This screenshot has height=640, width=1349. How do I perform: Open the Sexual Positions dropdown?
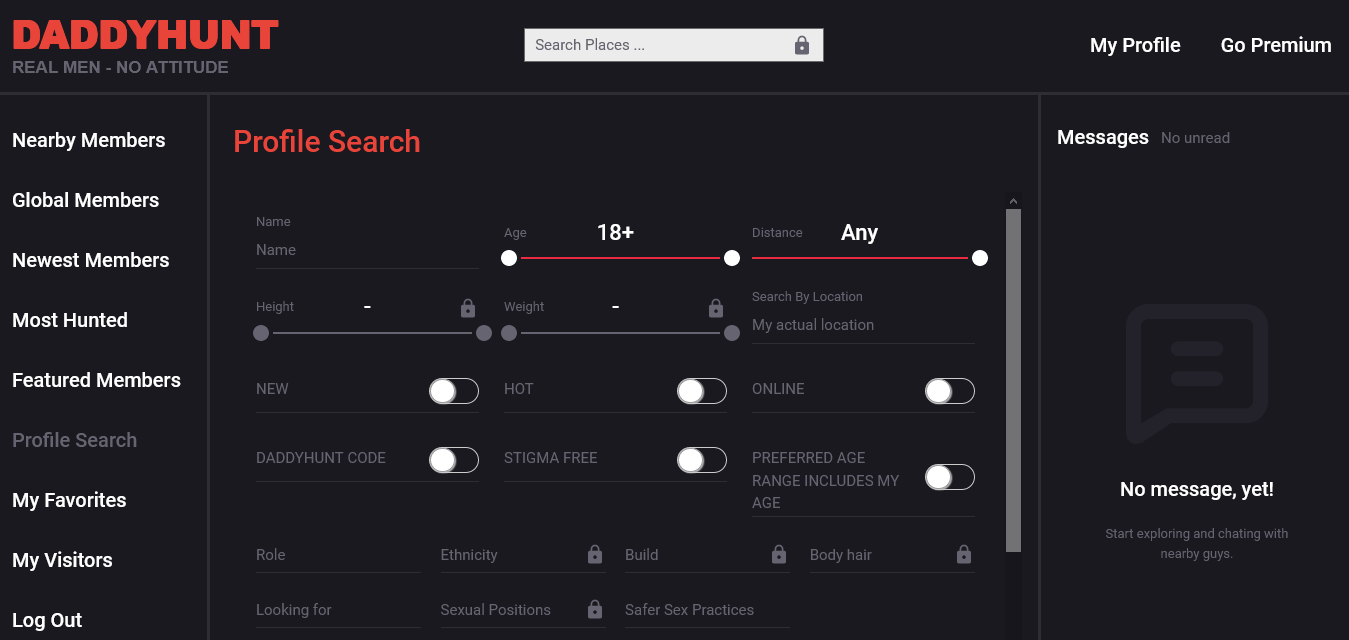[x=523, y=610]
